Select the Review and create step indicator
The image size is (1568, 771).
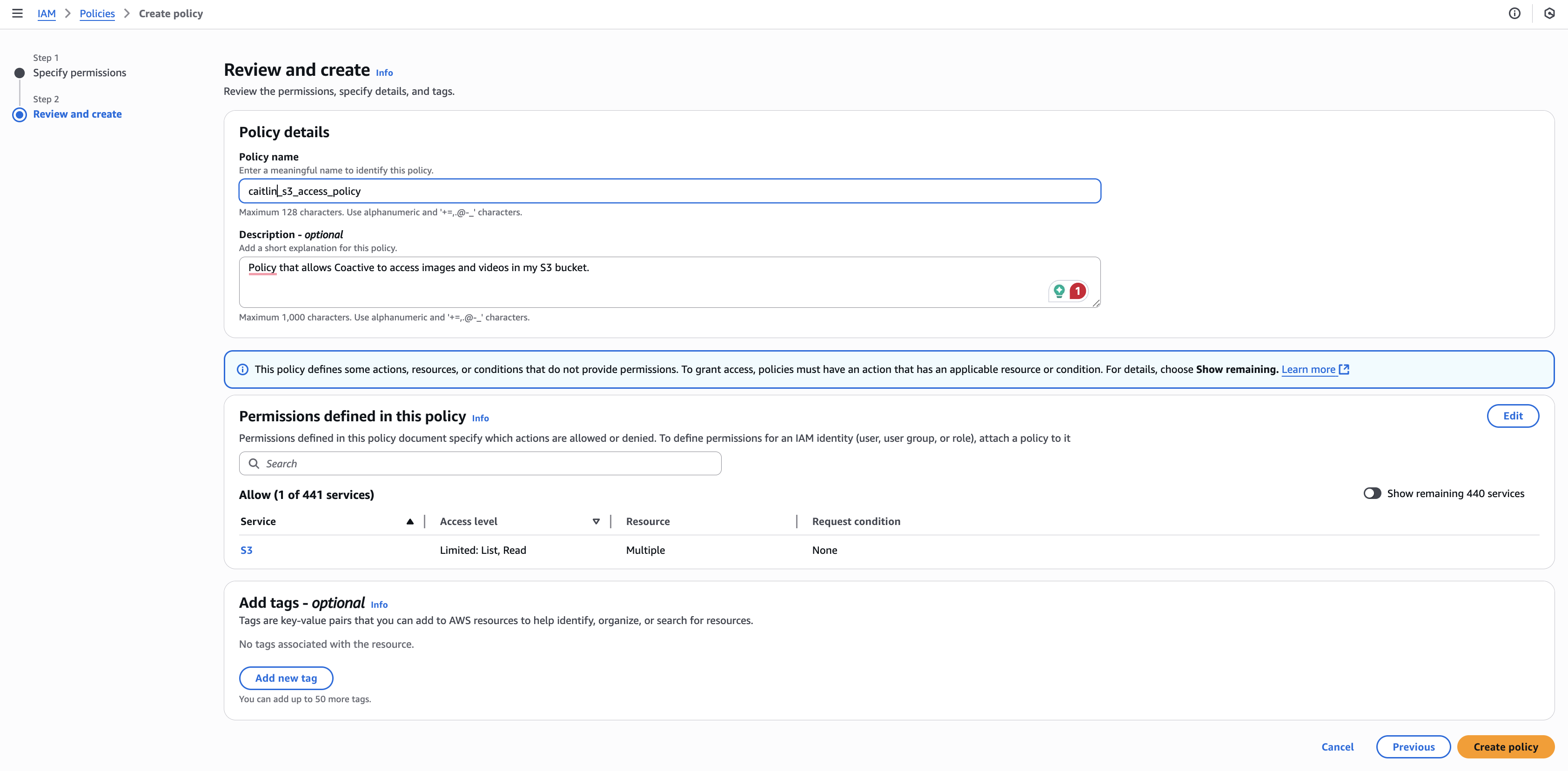click(x=20, y=114)
